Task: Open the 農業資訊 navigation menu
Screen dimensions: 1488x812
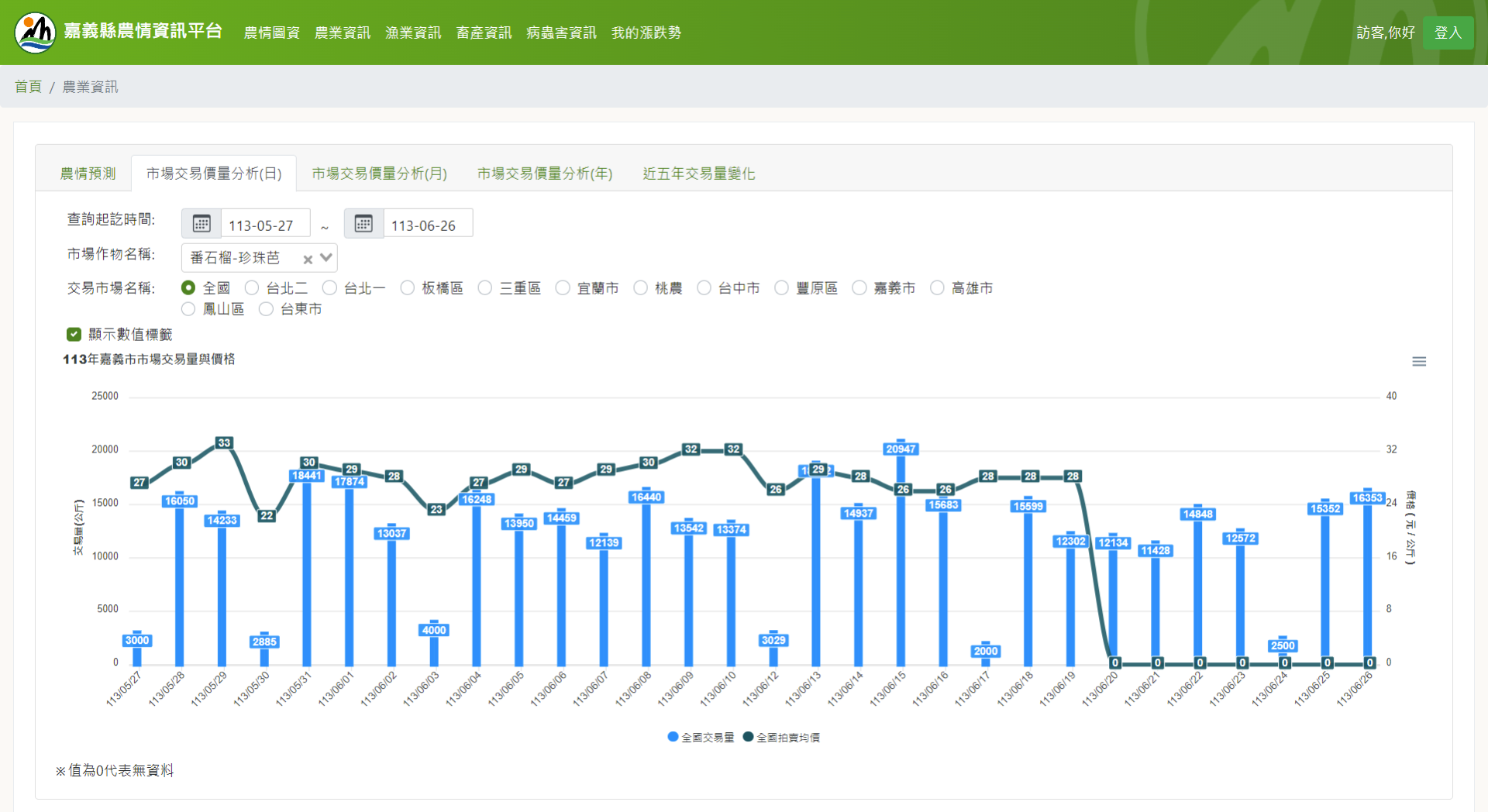Action: pyautogui.click(x=342, y=33)
